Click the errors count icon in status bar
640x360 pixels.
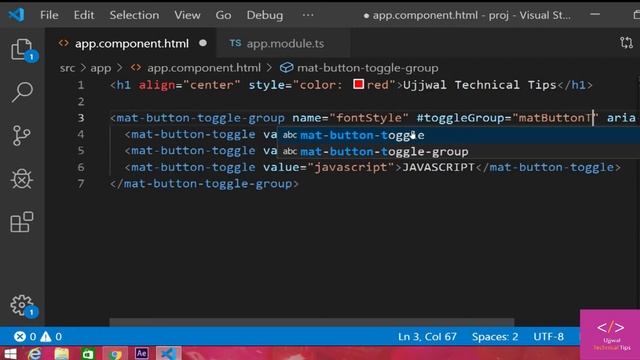(x=20, y=337)
